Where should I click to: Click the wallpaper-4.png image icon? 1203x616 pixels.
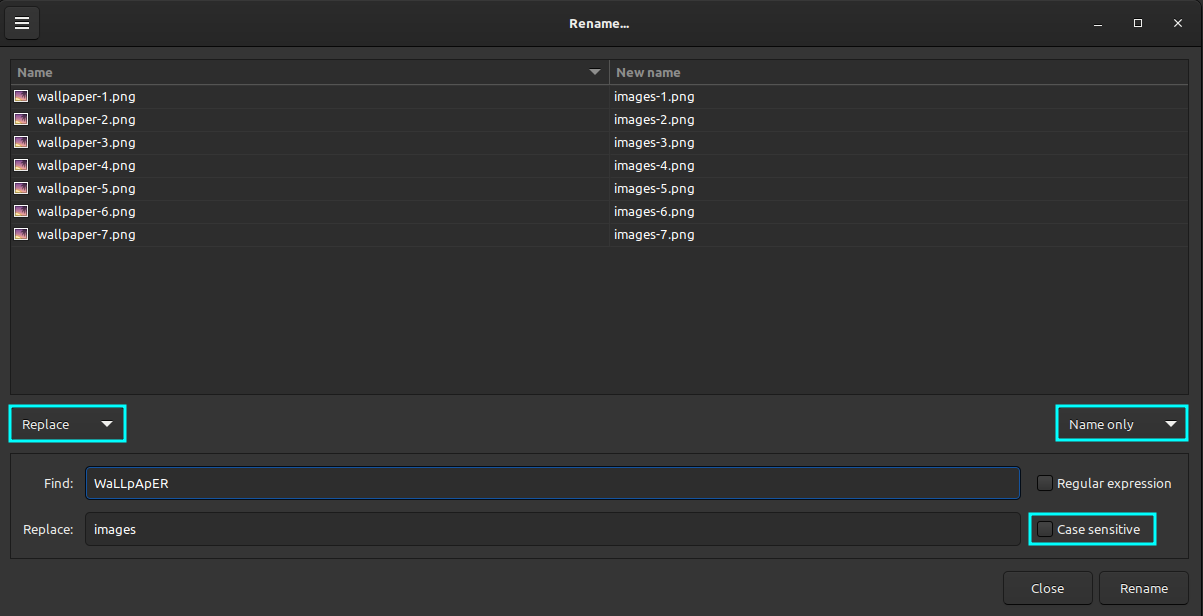(21, 165)
